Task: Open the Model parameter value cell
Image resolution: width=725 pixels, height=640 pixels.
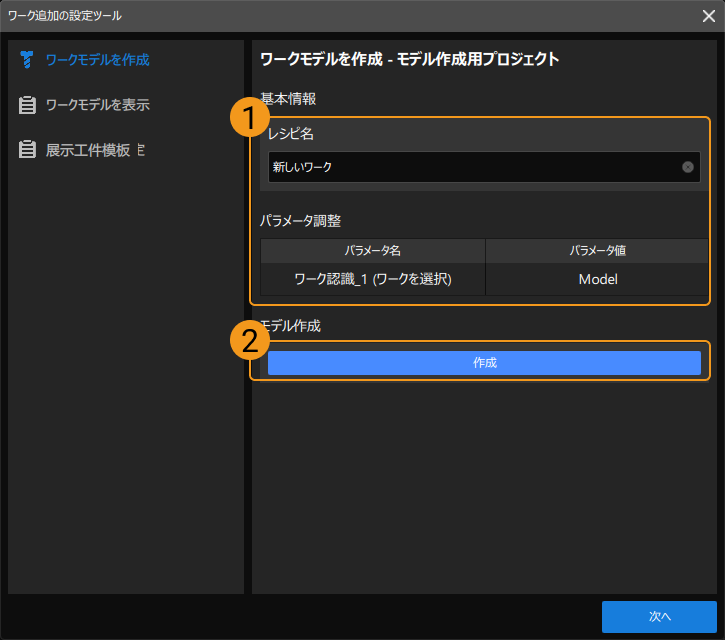Action: [x=597, y=280]
